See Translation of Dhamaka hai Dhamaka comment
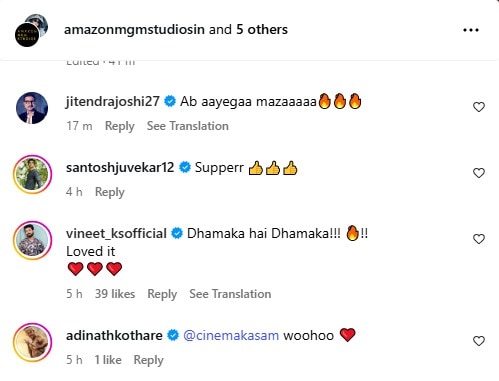Image resolution: width=499 pixels, height=381 pixels. 230,294
